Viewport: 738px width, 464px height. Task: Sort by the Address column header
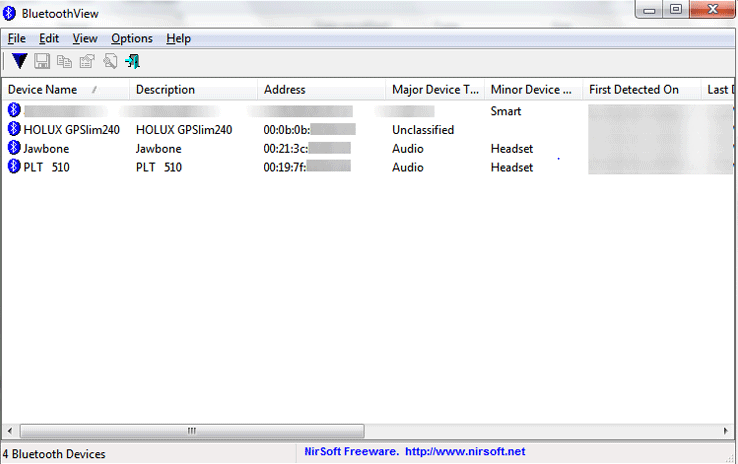(320, 90)
